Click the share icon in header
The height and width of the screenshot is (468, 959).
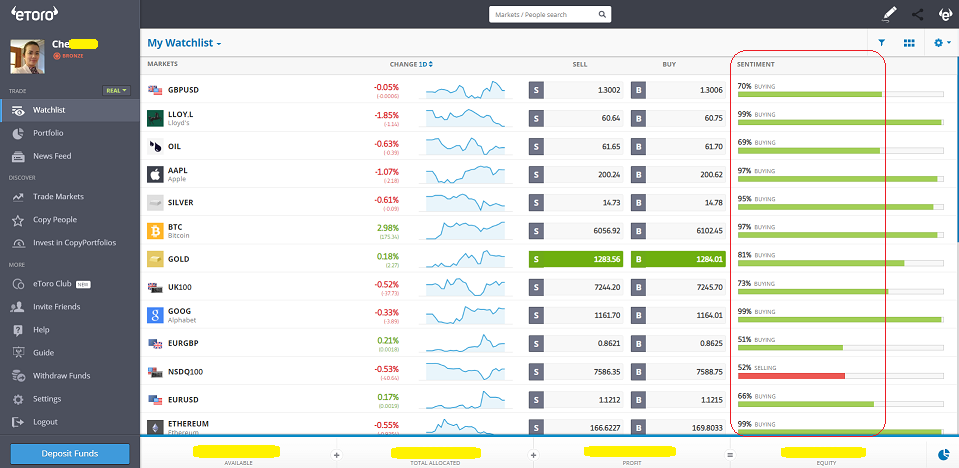tap(917, 14)
